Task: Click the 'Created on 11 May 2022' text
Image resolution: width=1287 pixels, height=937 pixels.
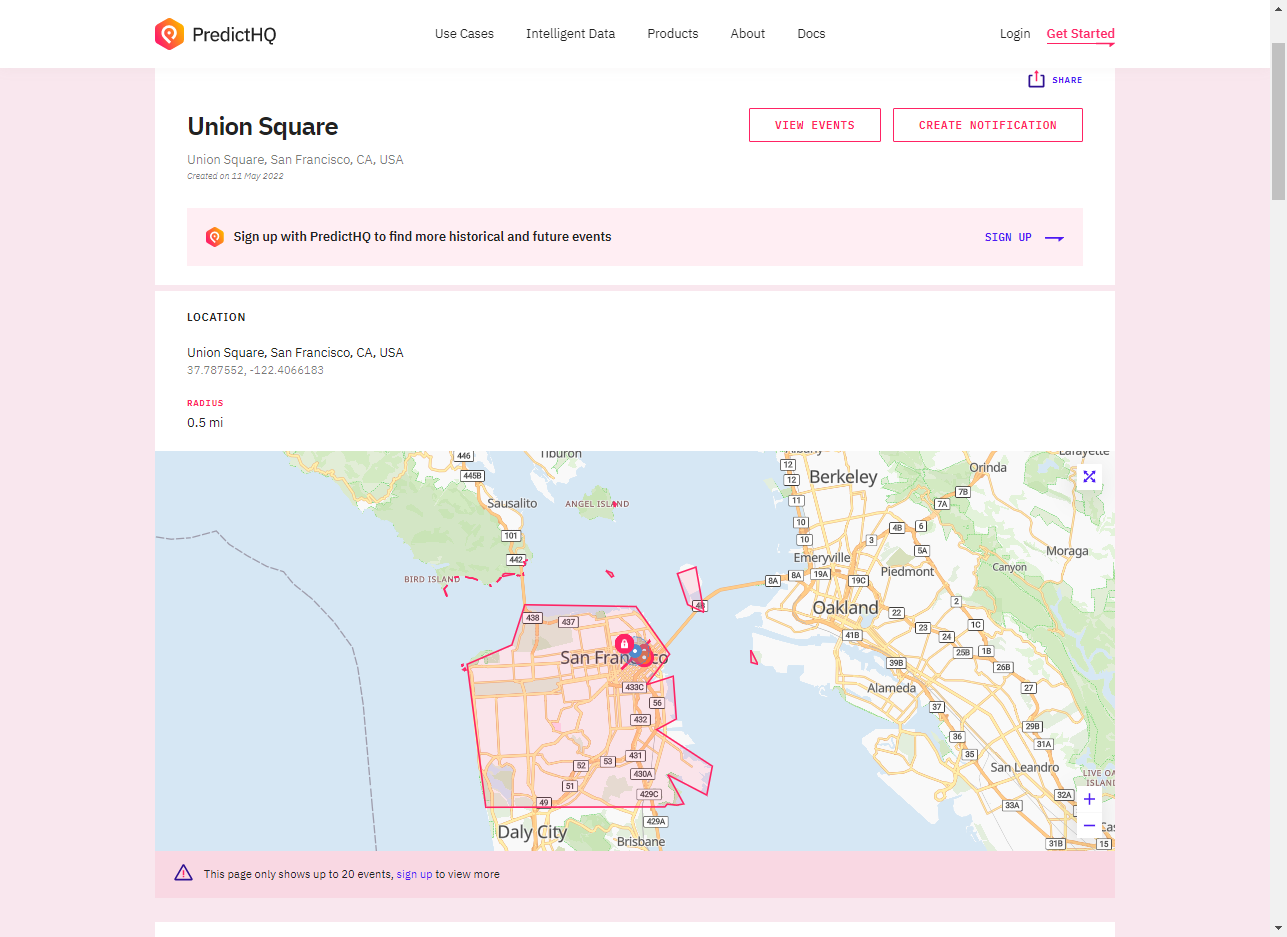Action: [235, 176]
